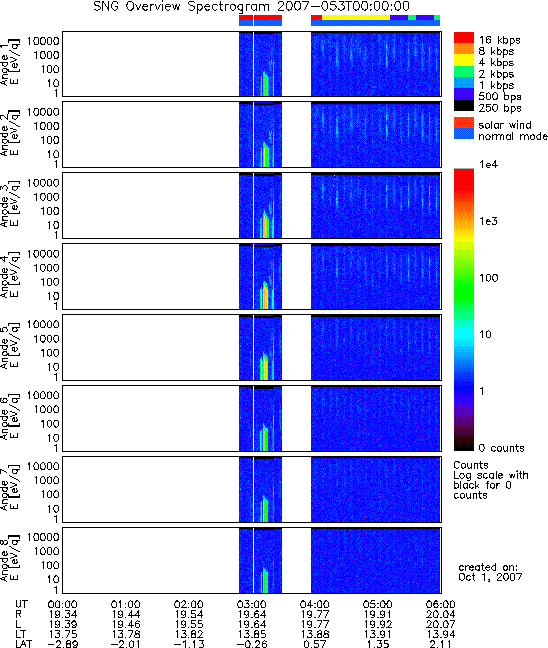Click the LAT row label
548x648 pixels.
(24, 643)
